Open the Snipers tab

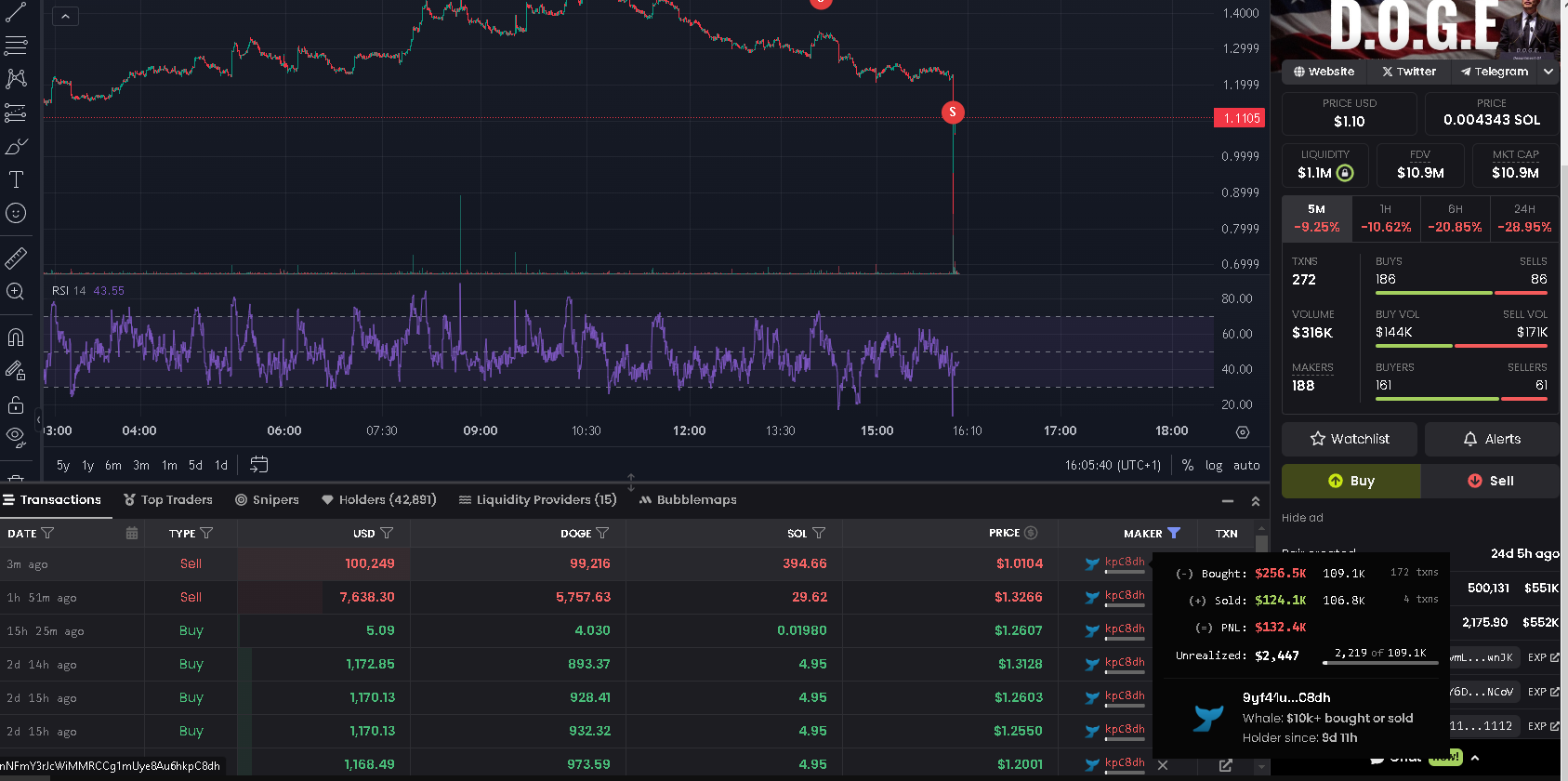pyautogui.click(x=267, y=499)
